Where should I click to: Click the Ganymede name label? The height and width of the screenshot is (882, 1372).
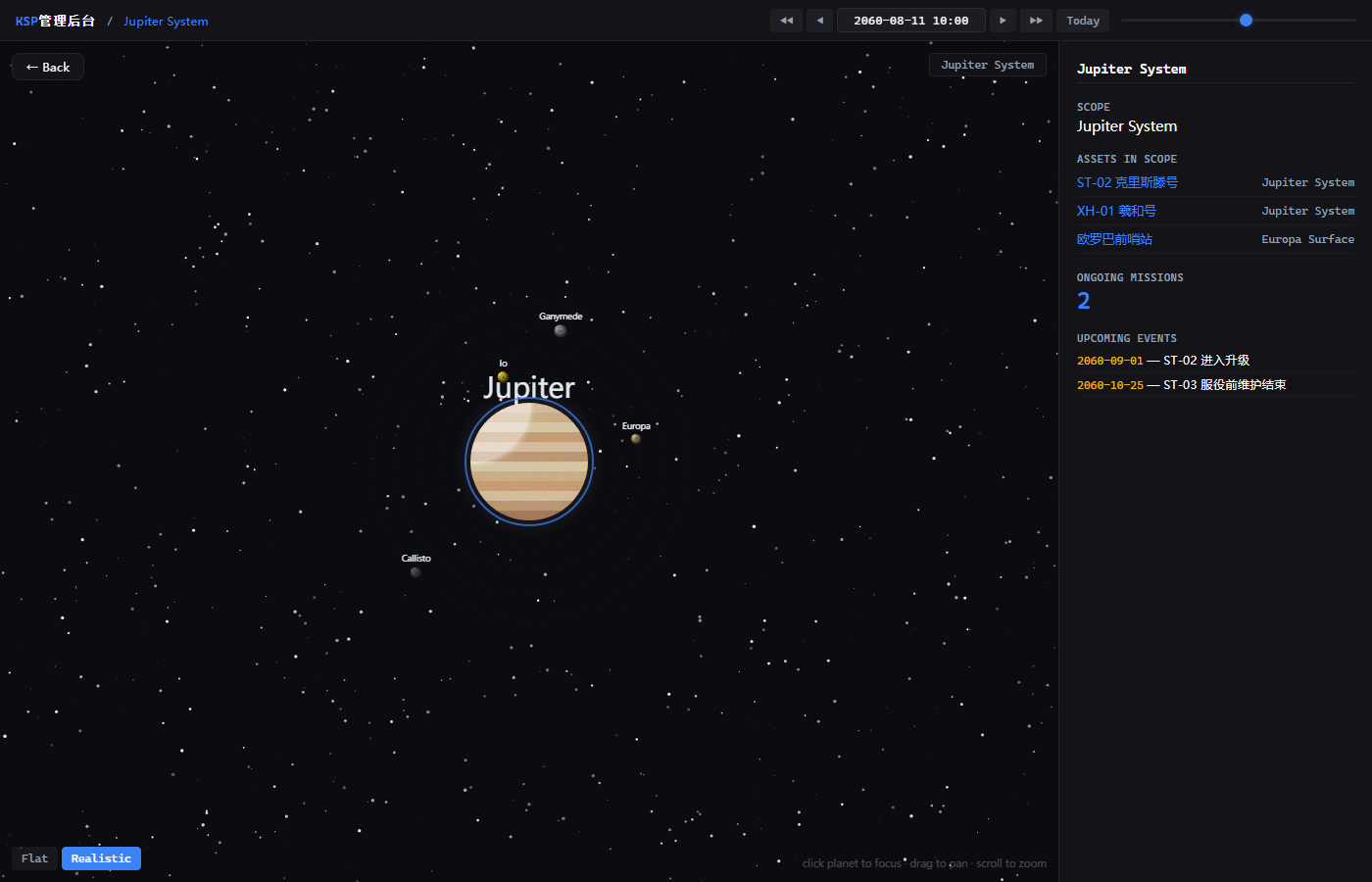(561, 317)
